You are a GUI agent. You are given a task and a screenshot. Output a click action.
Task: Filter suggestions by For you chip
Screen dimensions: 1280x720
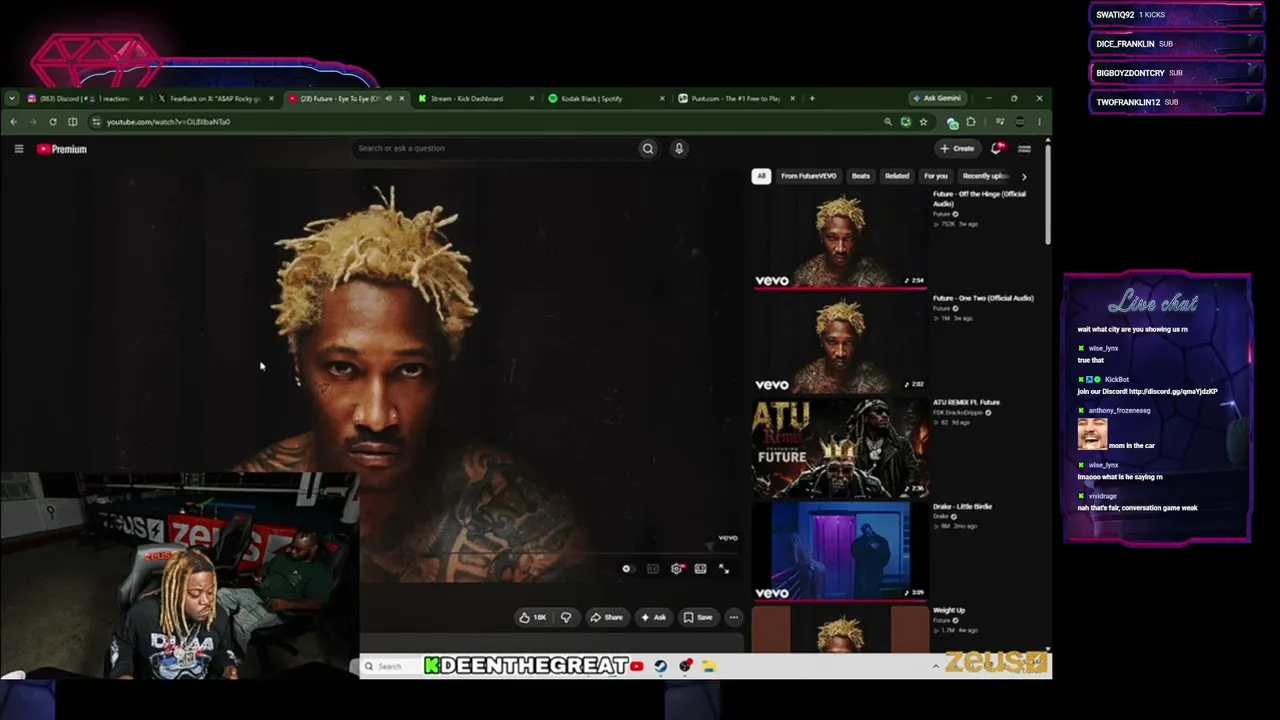coord(936,176)
